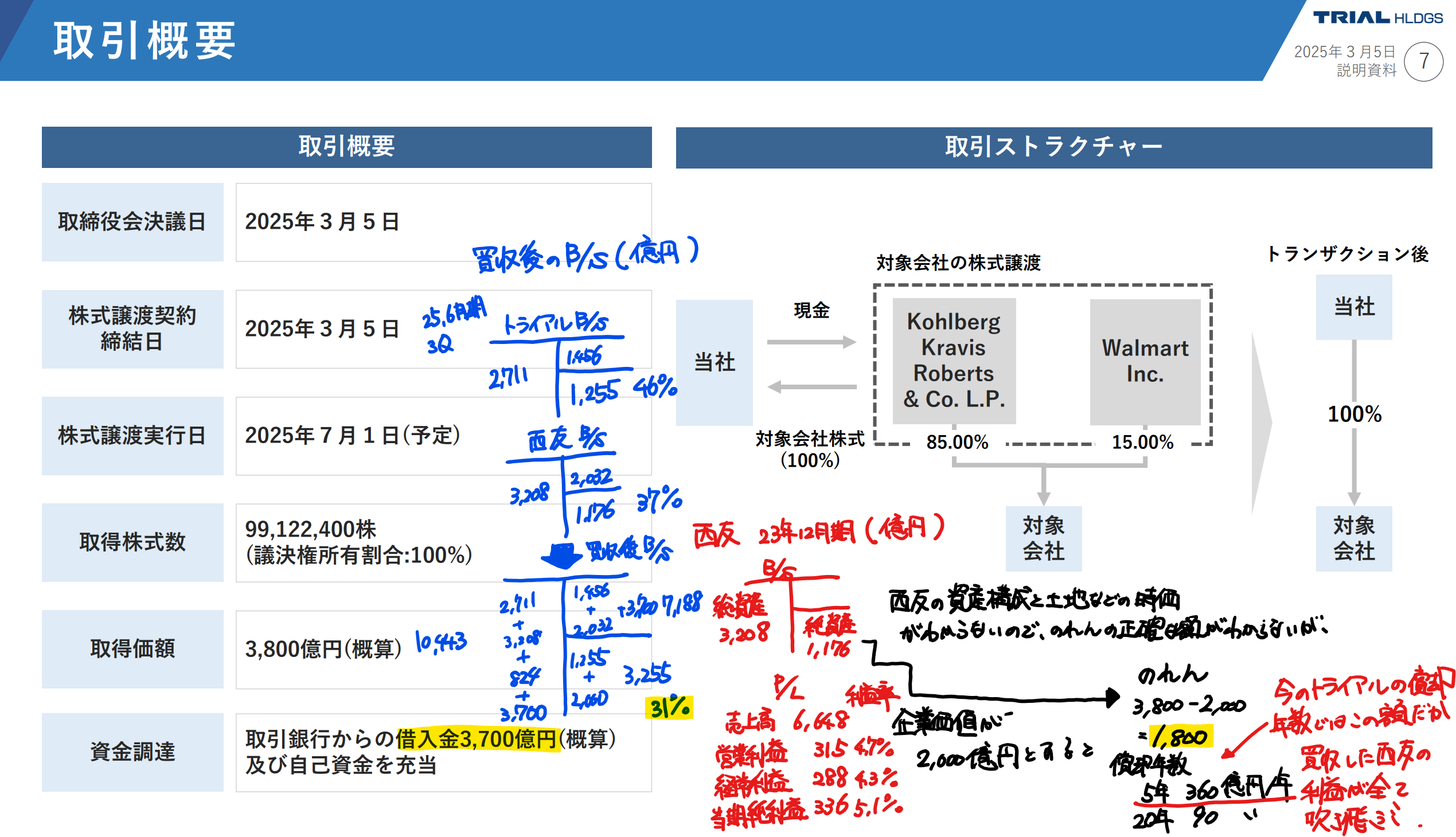Click the page number 7 circle
This screenshot has width=1456, height=837.
click(x=1423, y=61)
